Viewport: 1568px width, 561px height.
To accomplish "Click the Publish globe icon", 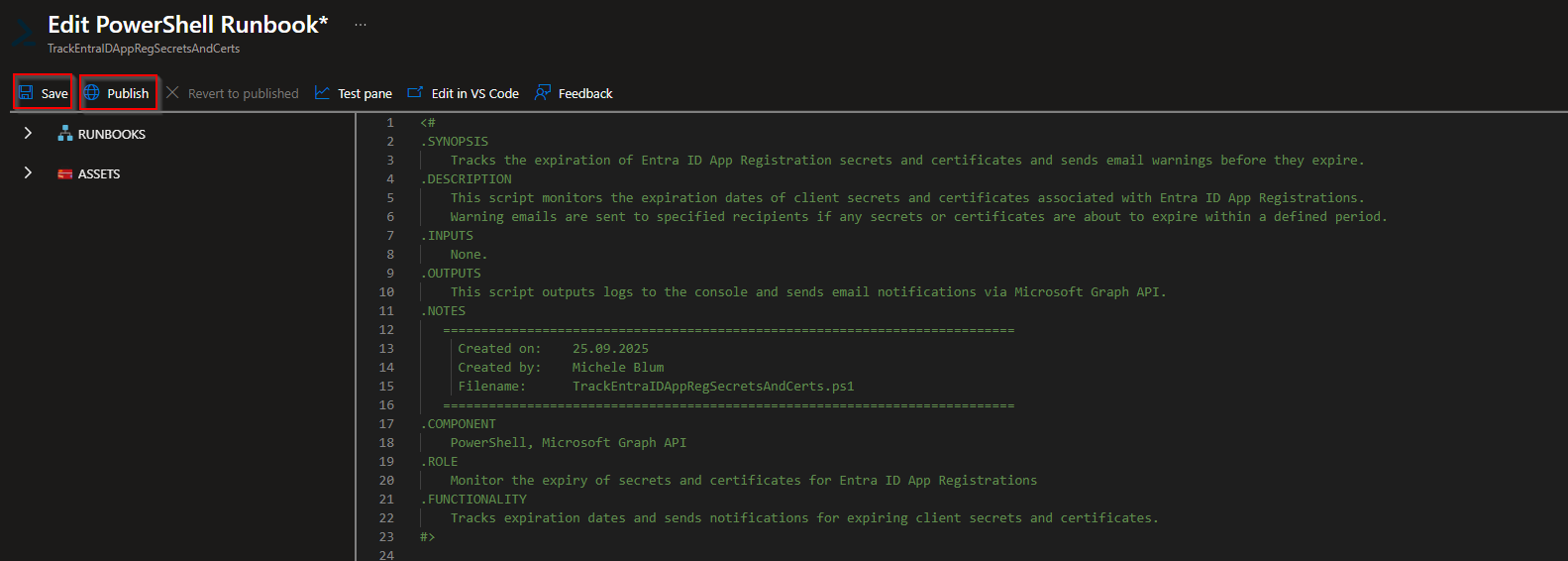I will (x=92, y=93).
